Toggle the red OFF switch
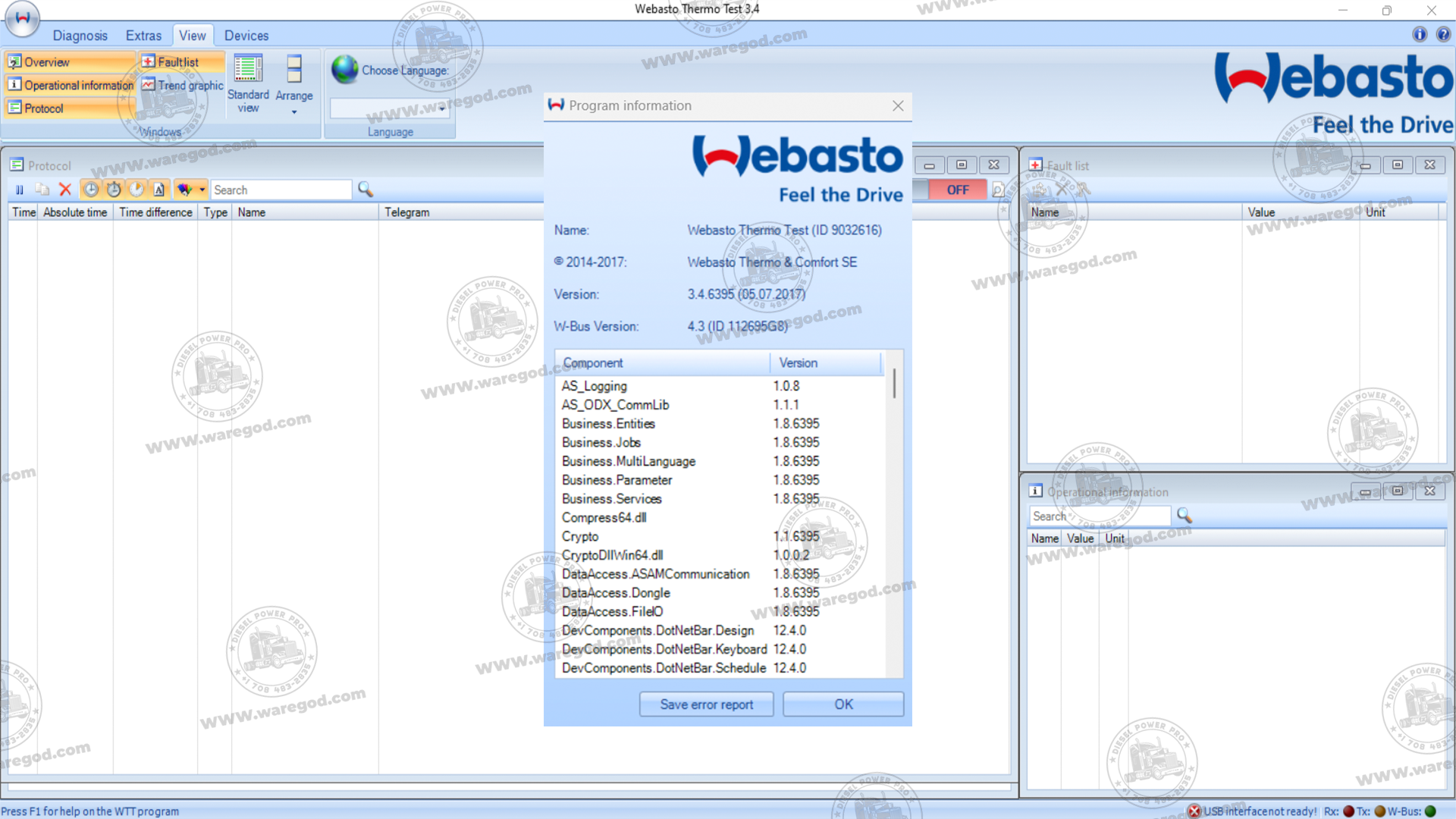Viewport: 1456px width, 819px height. pos(957,190)
